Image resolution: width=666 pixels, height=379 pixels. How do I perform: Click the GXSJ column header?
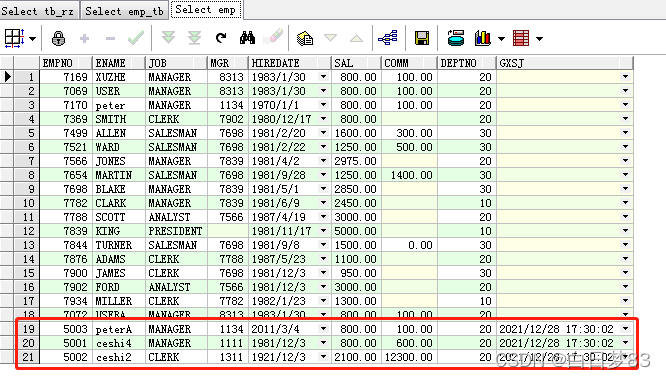[x=564, y=63]
